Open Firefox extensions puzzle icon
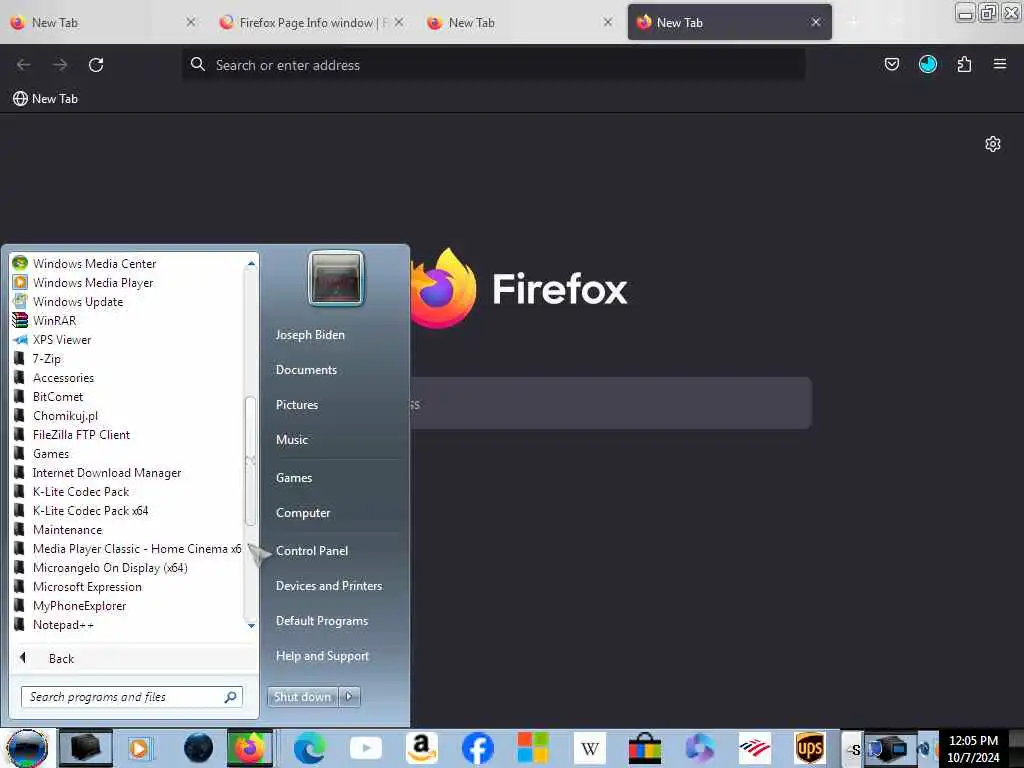1024x768 pixels. coord(964,64)
